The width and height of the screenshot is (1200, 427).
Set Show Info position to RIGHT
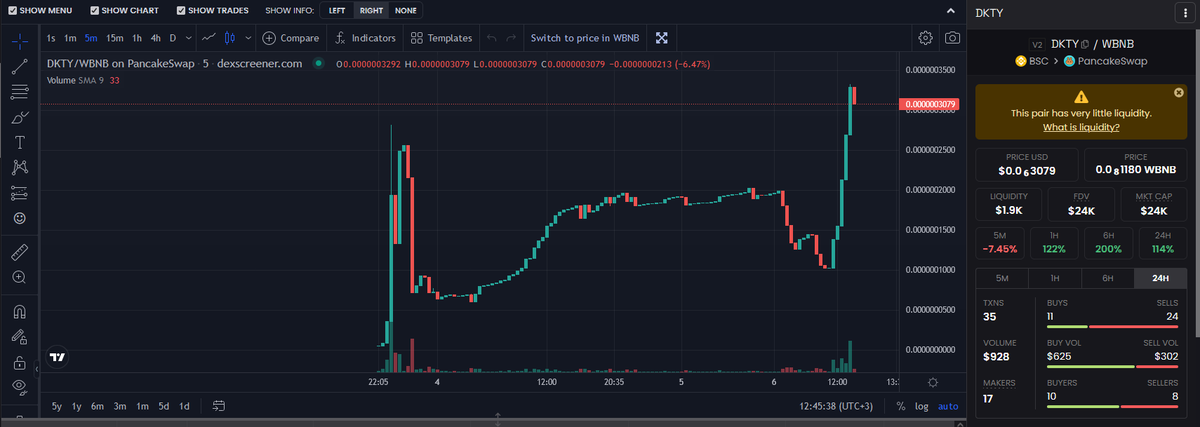[x=371, y=10]
